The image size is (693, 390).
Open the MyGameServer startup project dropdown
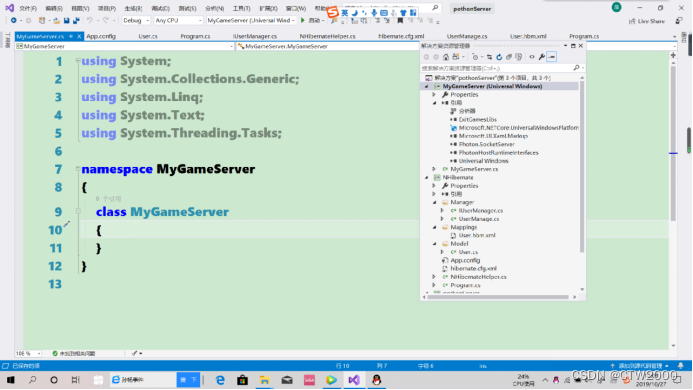pos(251,20)
